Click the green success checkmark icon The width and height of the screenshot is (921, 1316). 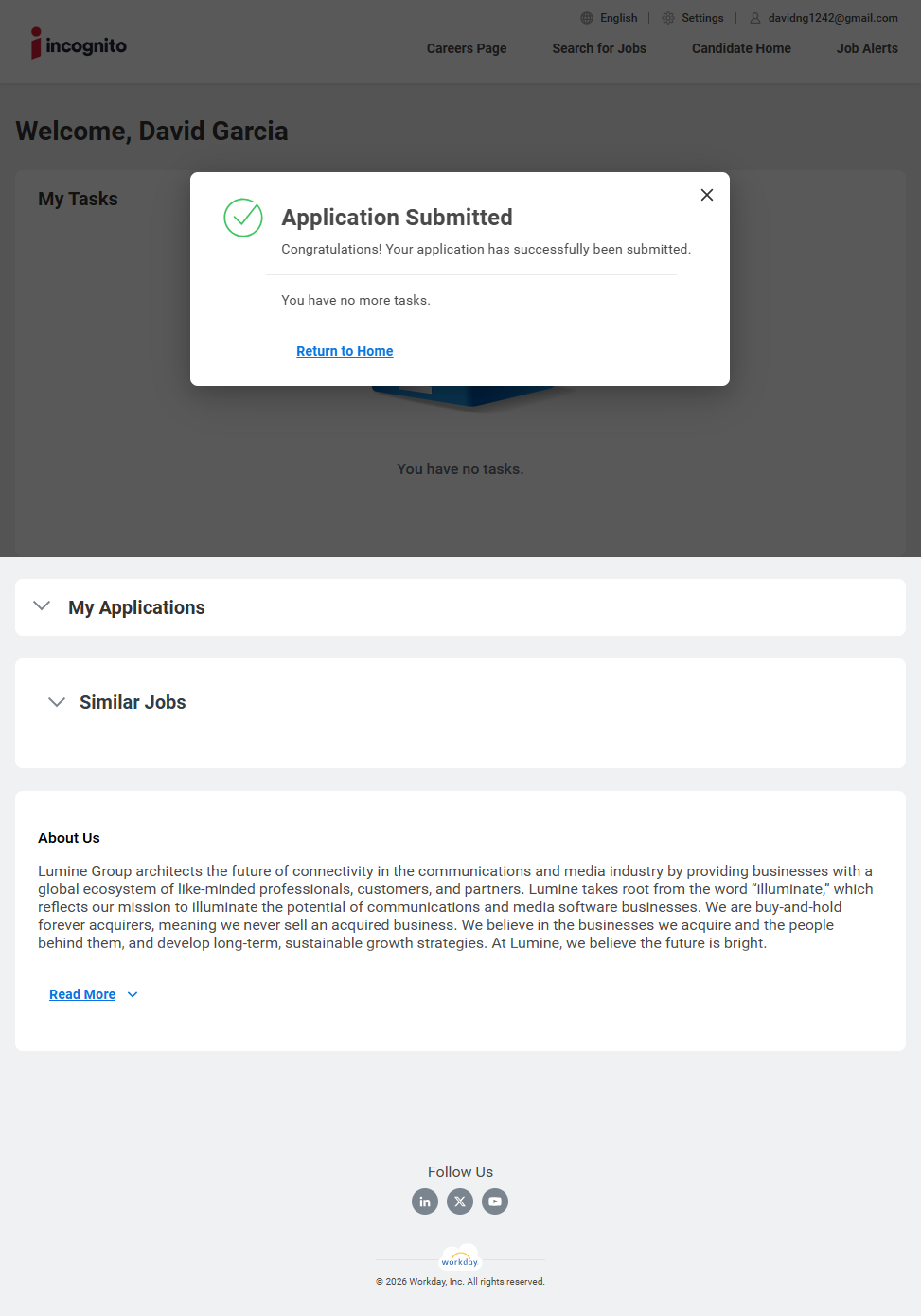click(243, 218)
